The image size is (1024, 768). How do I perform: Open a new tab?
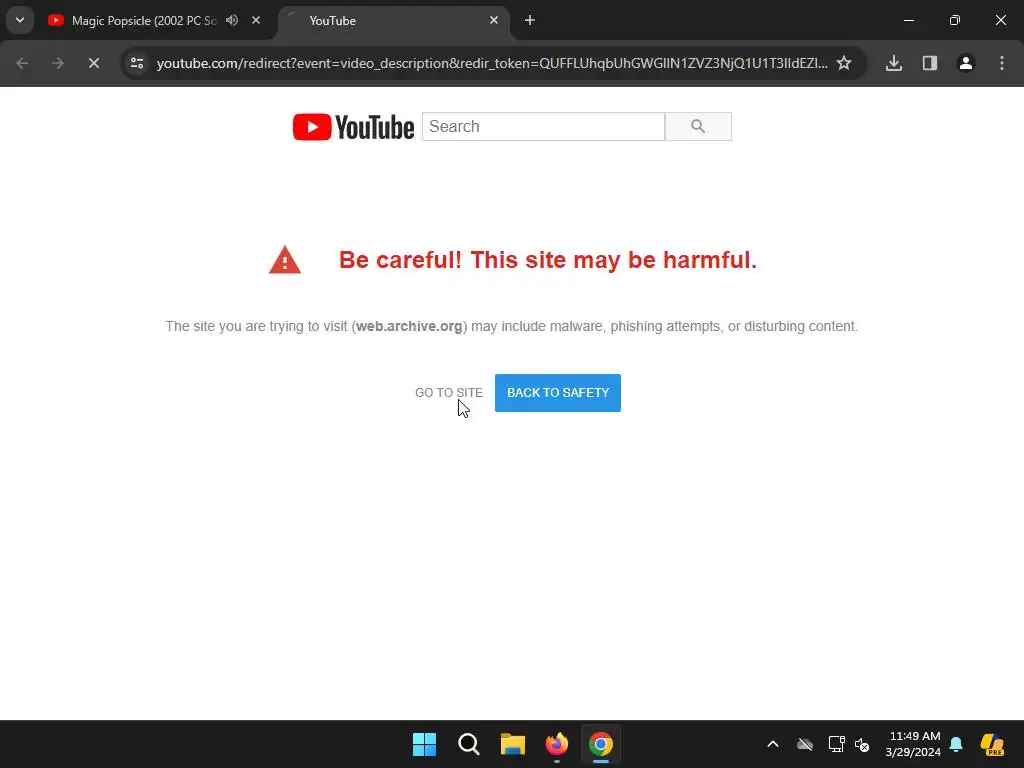[x=530, y=20]
